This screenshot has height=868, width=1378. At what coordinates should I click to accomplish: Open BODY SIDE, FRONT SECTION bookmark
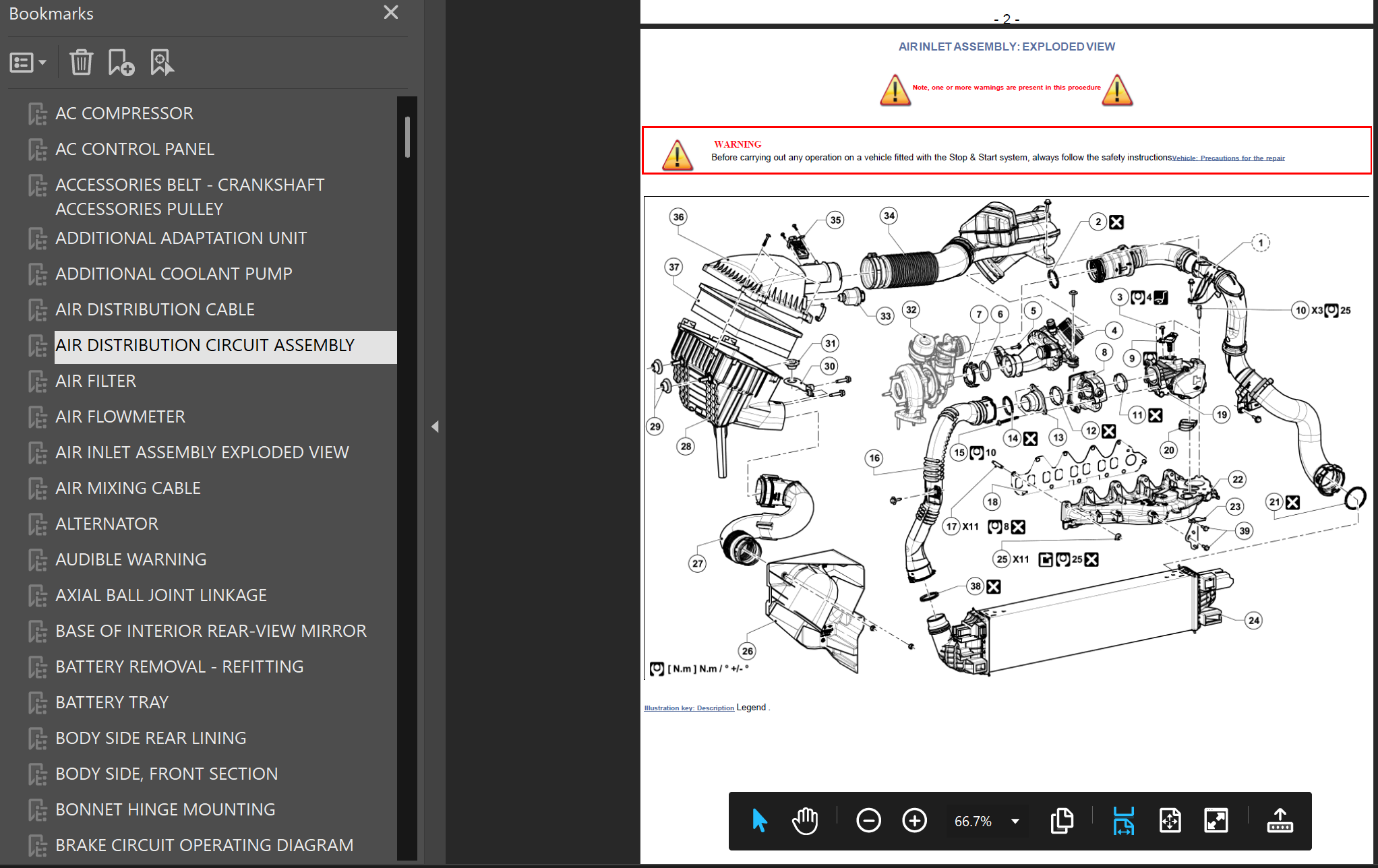(x=167, y=774)
